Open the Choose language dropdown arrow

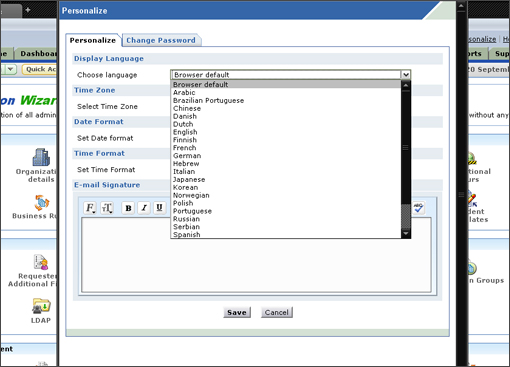point(406,75)
